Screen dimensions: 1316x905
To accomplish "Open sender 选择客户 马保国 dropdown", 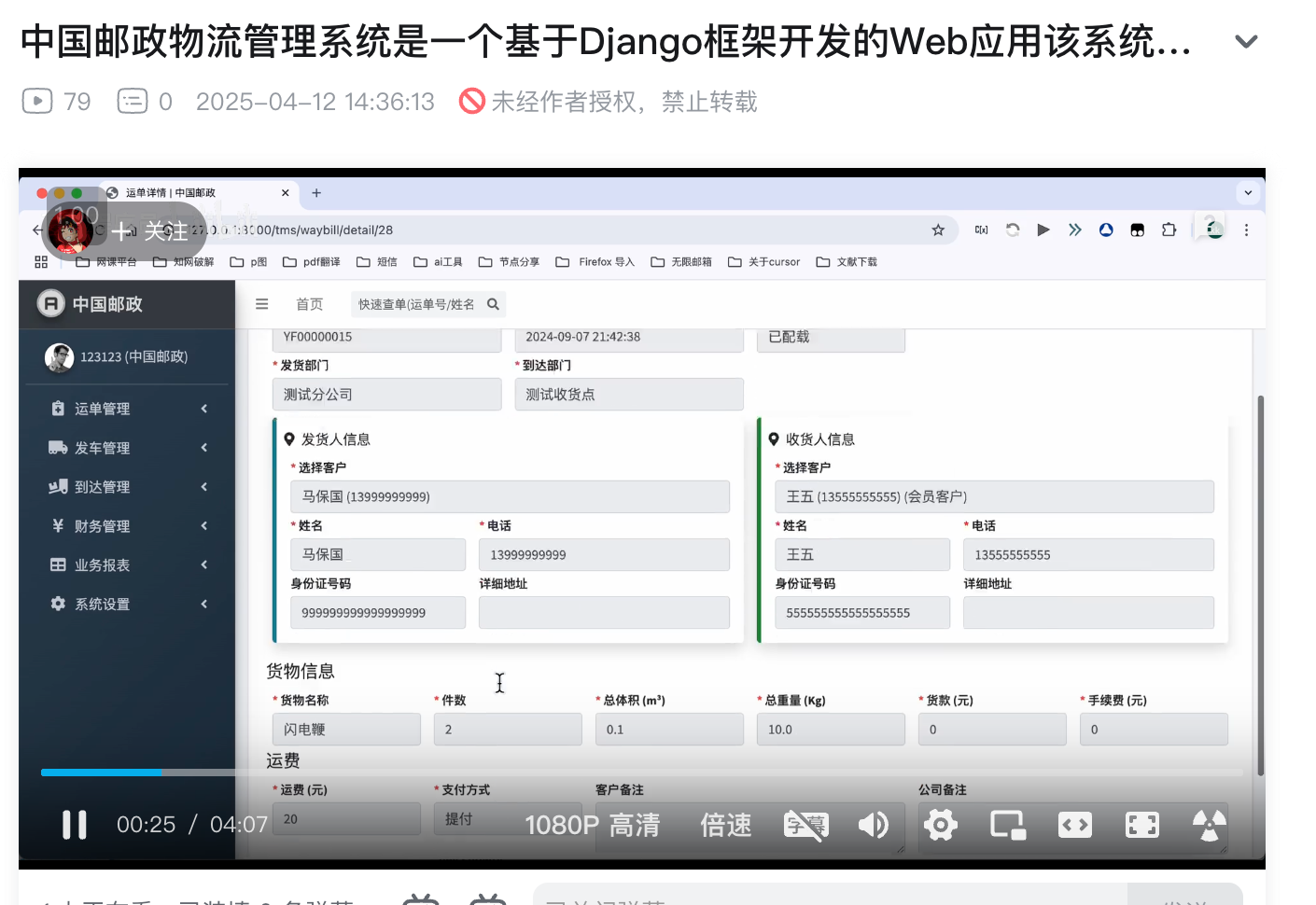I will (511, 496).
